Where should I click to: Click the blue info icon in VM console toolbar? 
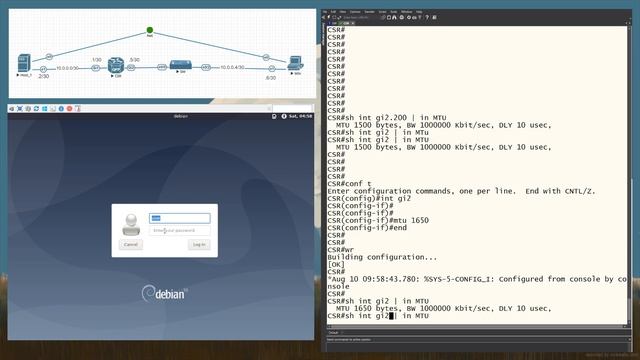click(x=61, y=109)
